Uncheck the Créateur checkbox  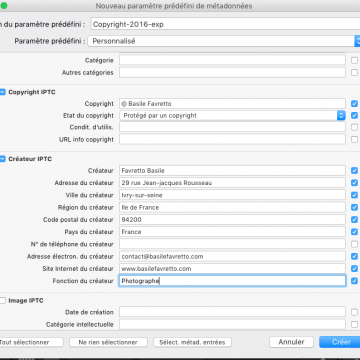coord(354,171)
